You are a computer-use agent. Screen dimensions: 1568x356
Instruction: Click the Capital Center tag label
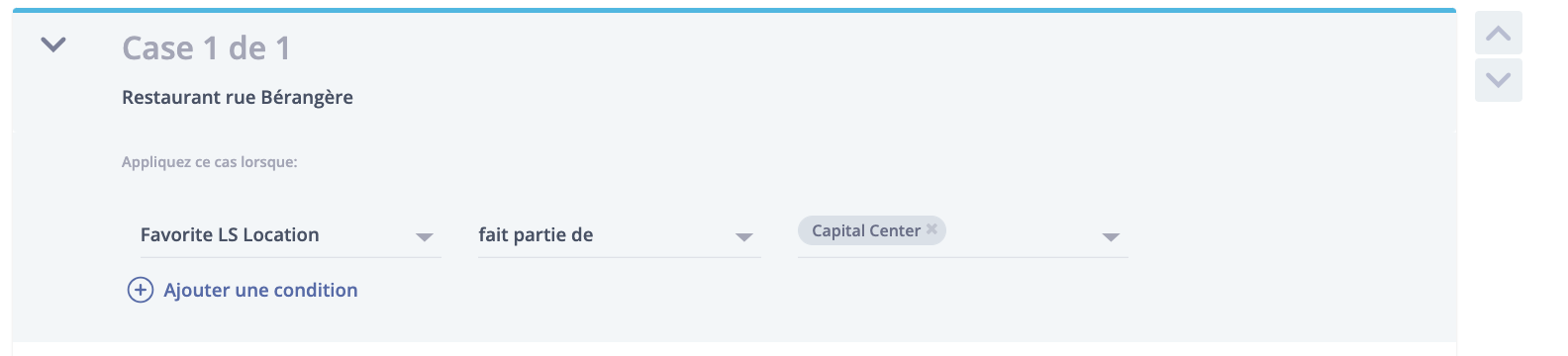click(866, 230)
